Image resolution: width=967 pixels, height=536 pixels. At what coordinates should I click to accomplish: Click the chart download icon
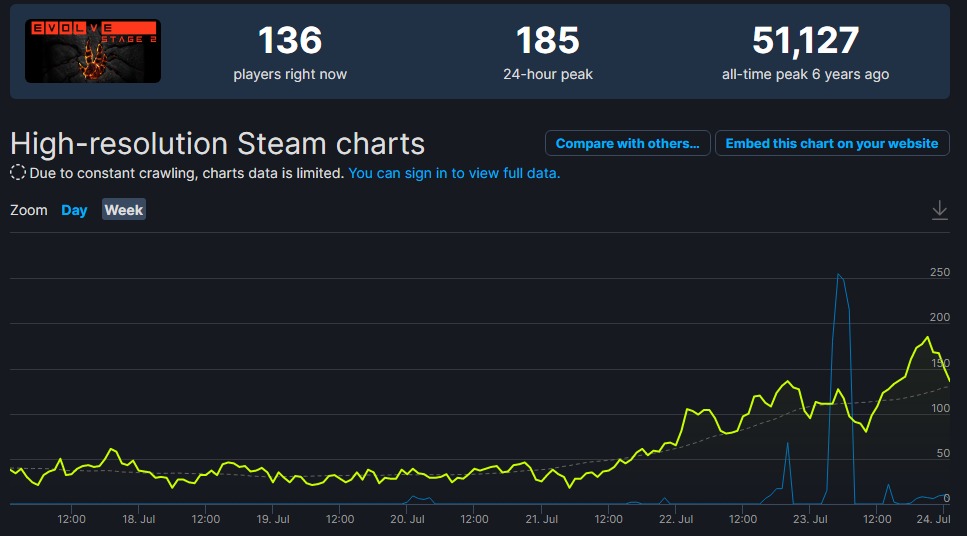point(939,210)
